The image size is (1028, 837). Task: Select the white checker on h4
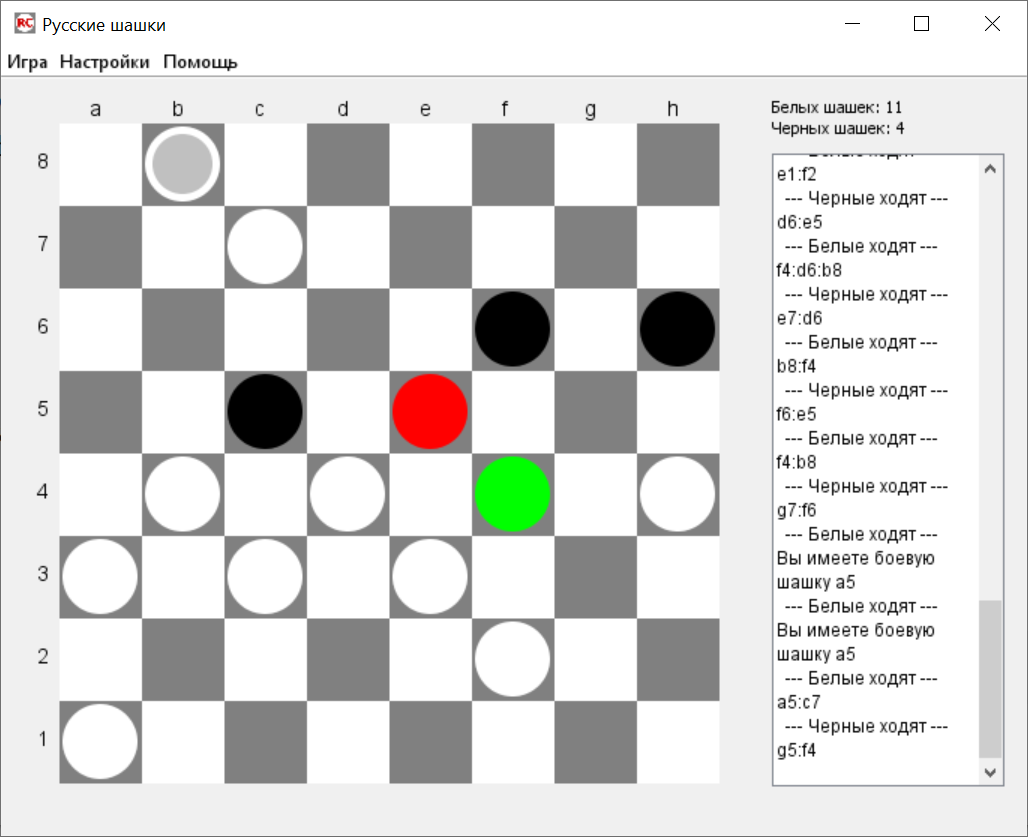click(x=677, y=493)
